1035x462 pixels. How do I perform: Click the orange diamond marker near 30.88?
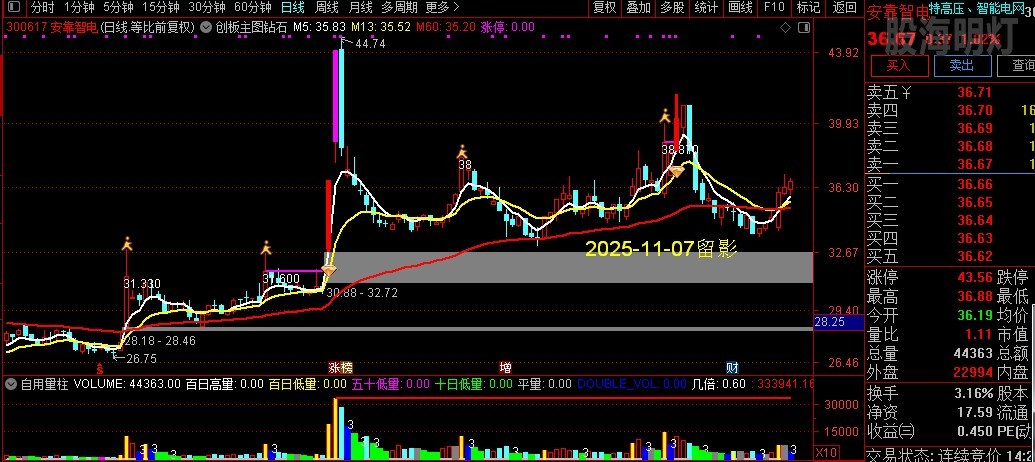click(328, 267)
